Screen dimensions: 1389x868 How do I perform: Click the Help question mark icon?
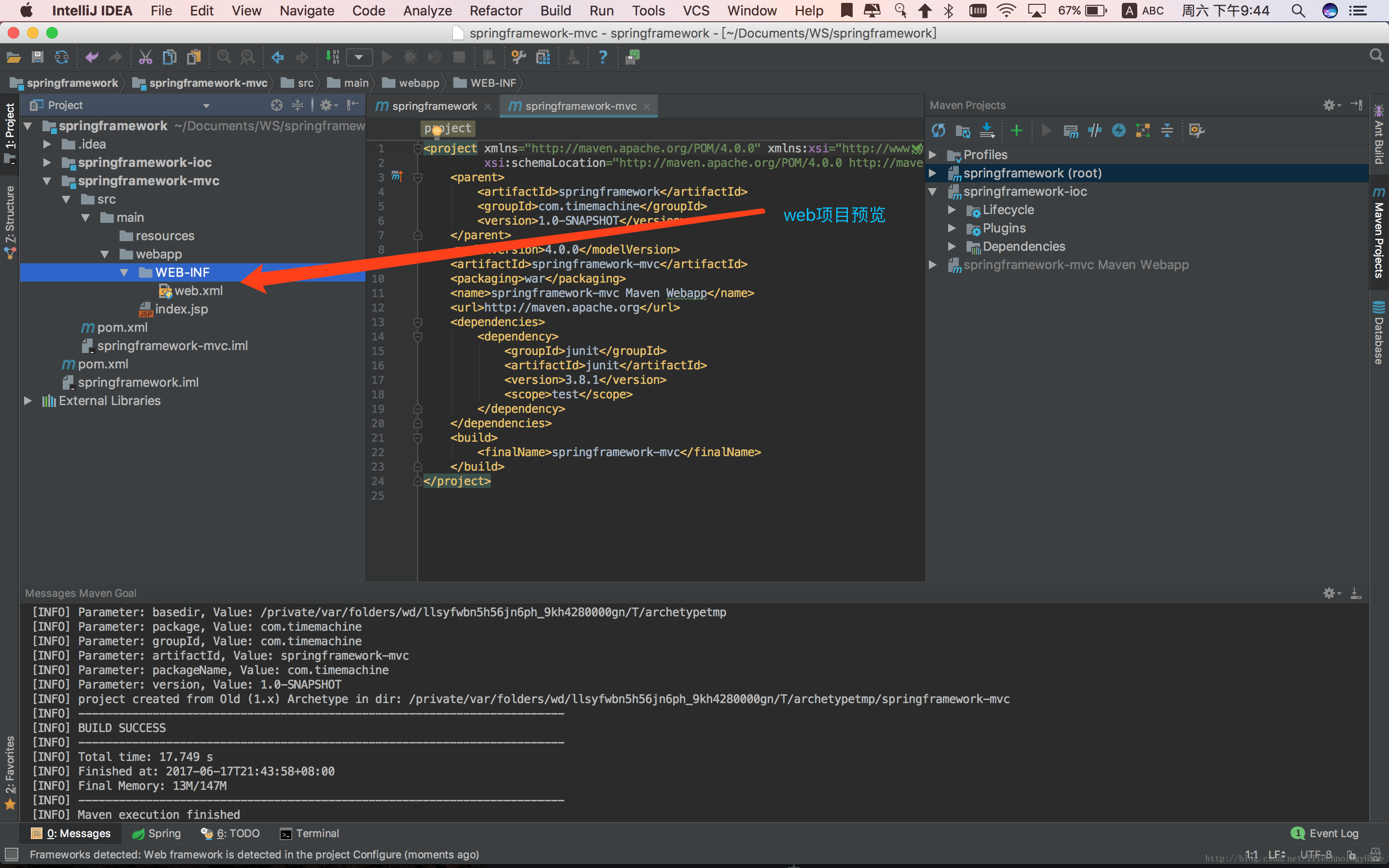[x=603, y=57]
